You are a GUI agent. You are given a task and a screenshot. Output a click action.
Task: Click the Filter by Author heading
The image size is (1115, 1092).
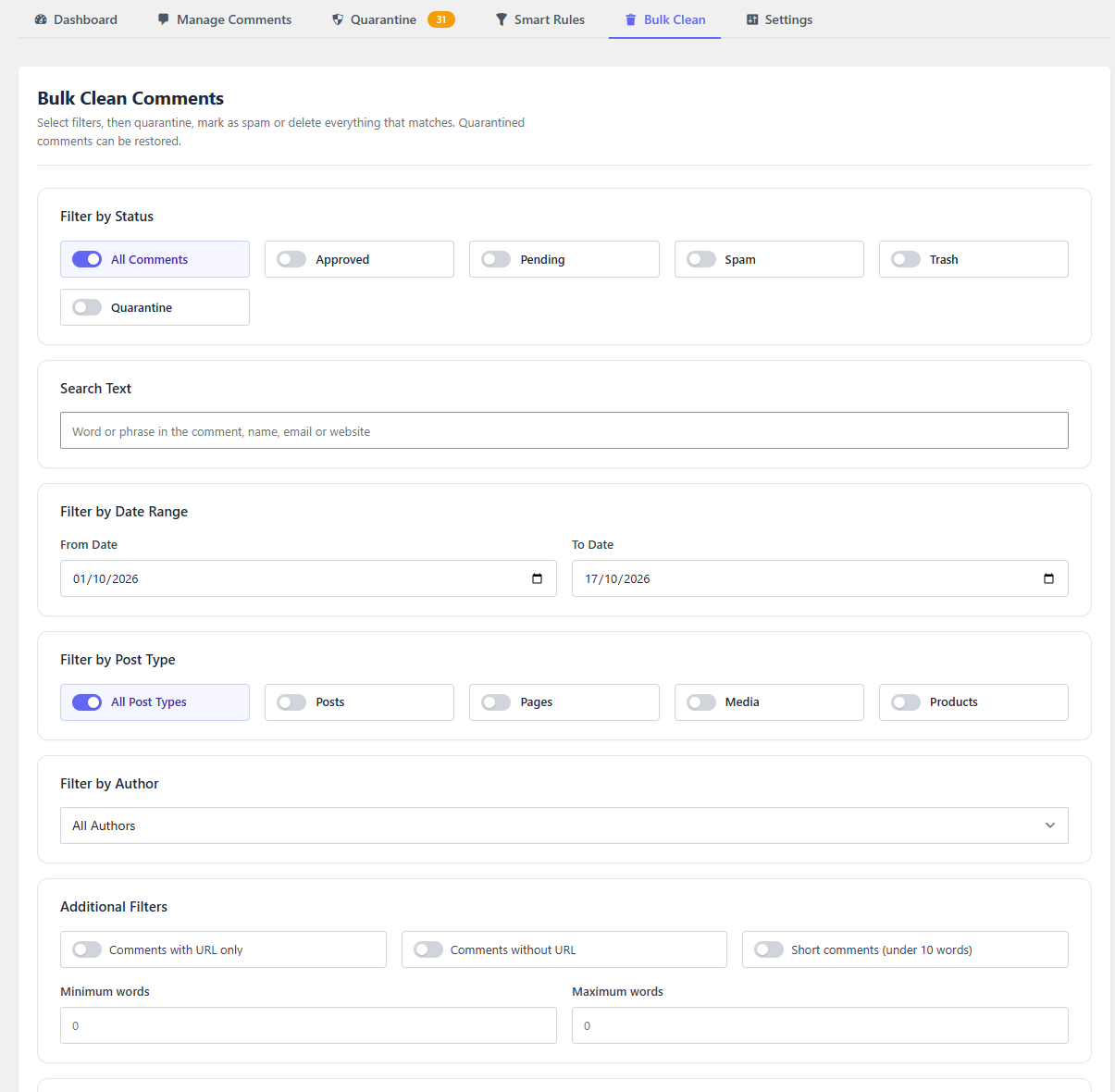(109, 784)
